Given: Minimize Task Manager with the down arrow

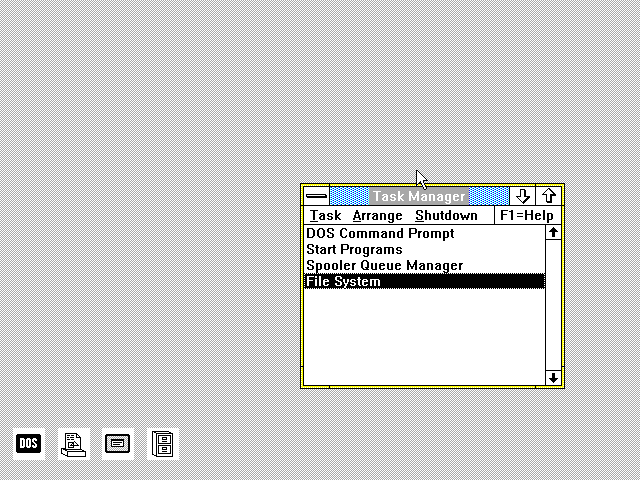Looking at the screenshot, I should pyautogui.click(x=522, y=196).
